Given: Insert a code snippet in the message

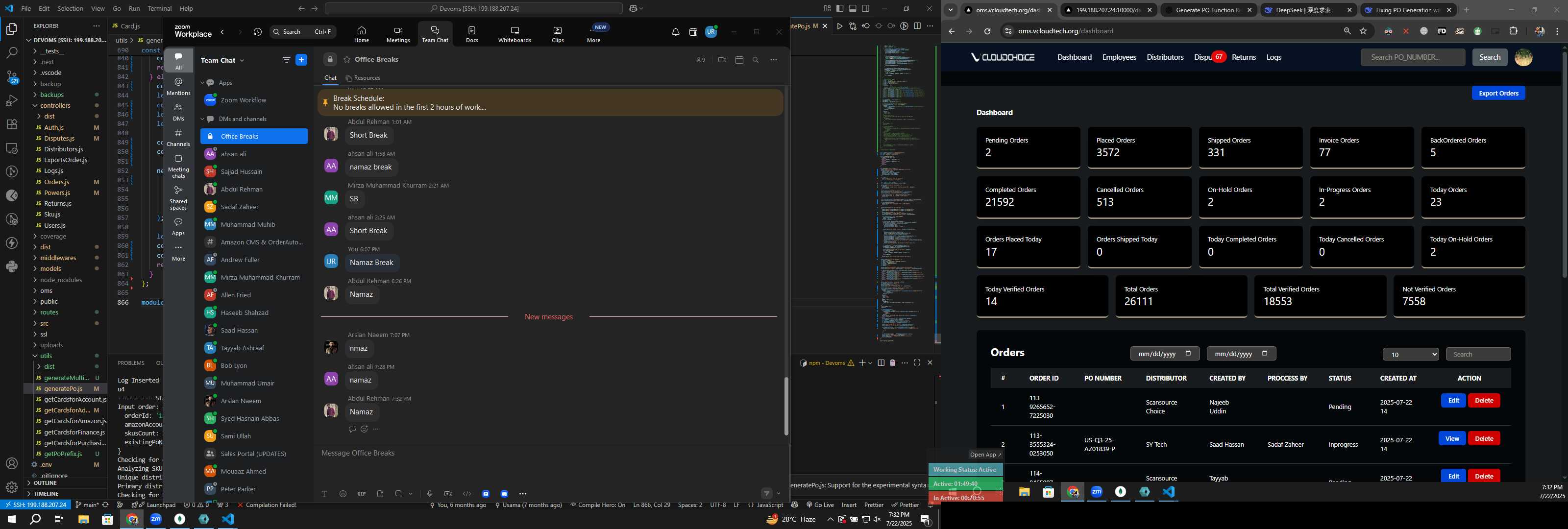Looking at the screenshot, I should click(x=467, y=494).
